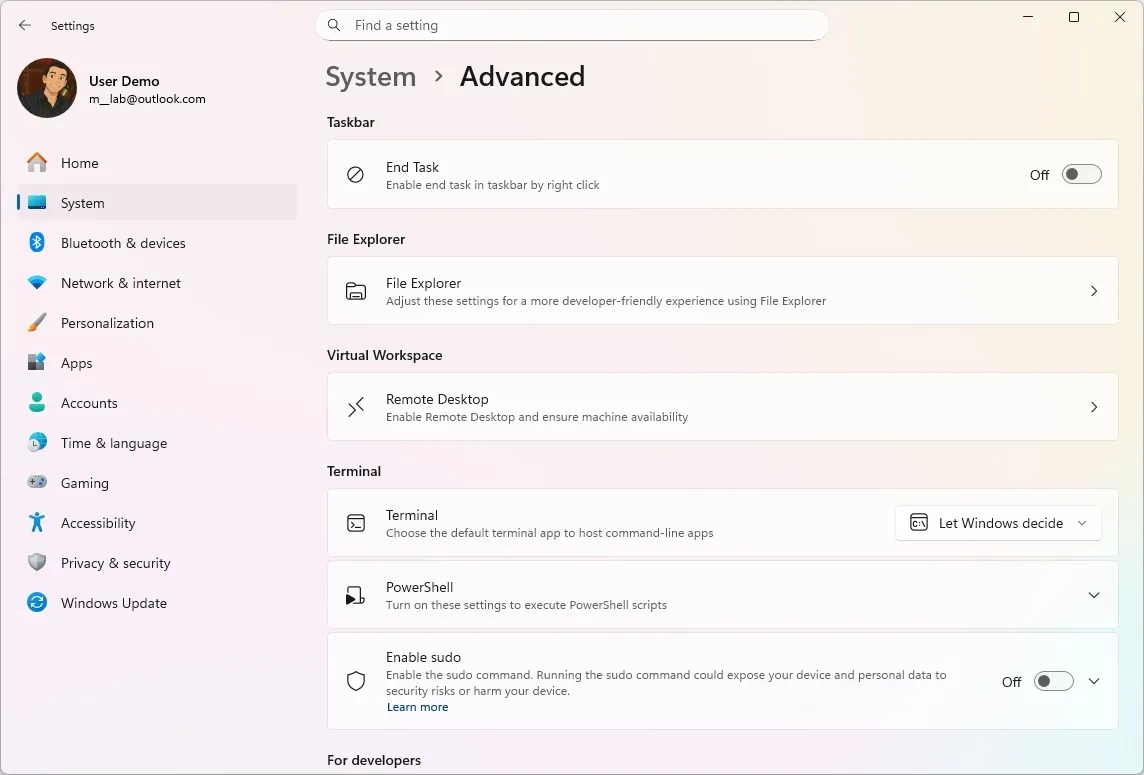Switch to Personalization settings
The height and width of the screenshot is (775, 1144).
107,323
